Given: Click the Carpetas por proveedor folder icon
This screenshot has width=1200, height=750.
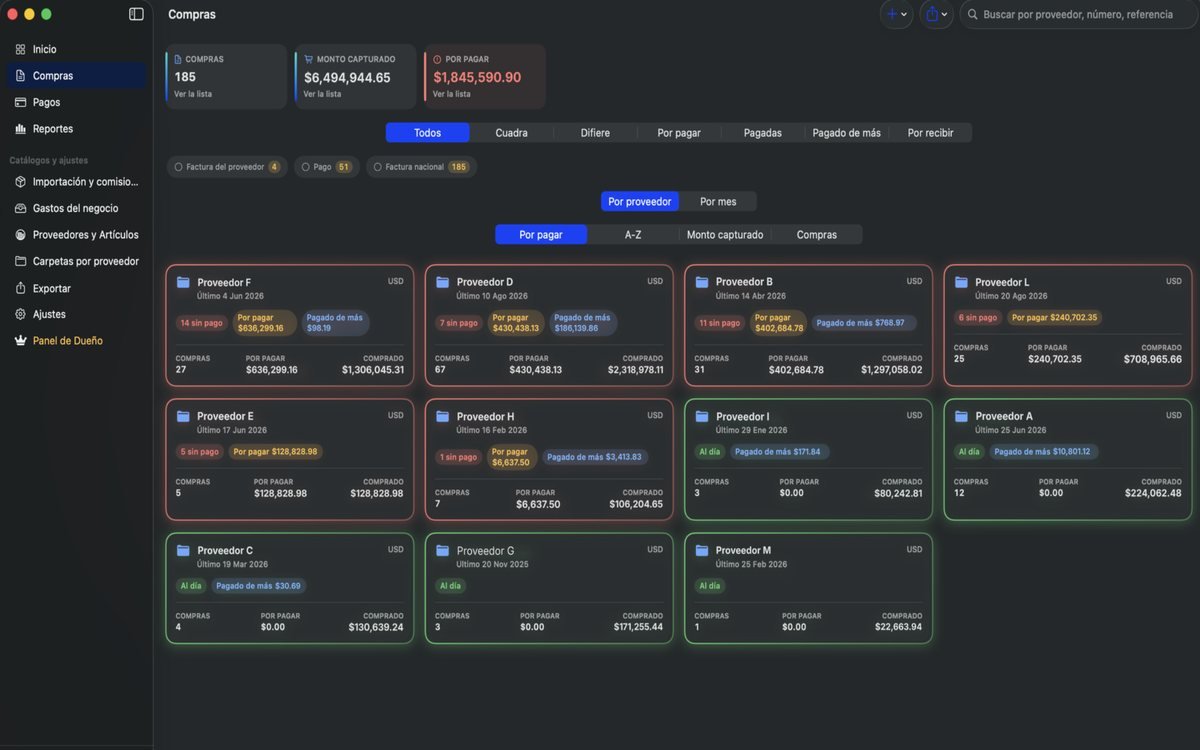Looking at the screenshot, I should pos(20,261).
